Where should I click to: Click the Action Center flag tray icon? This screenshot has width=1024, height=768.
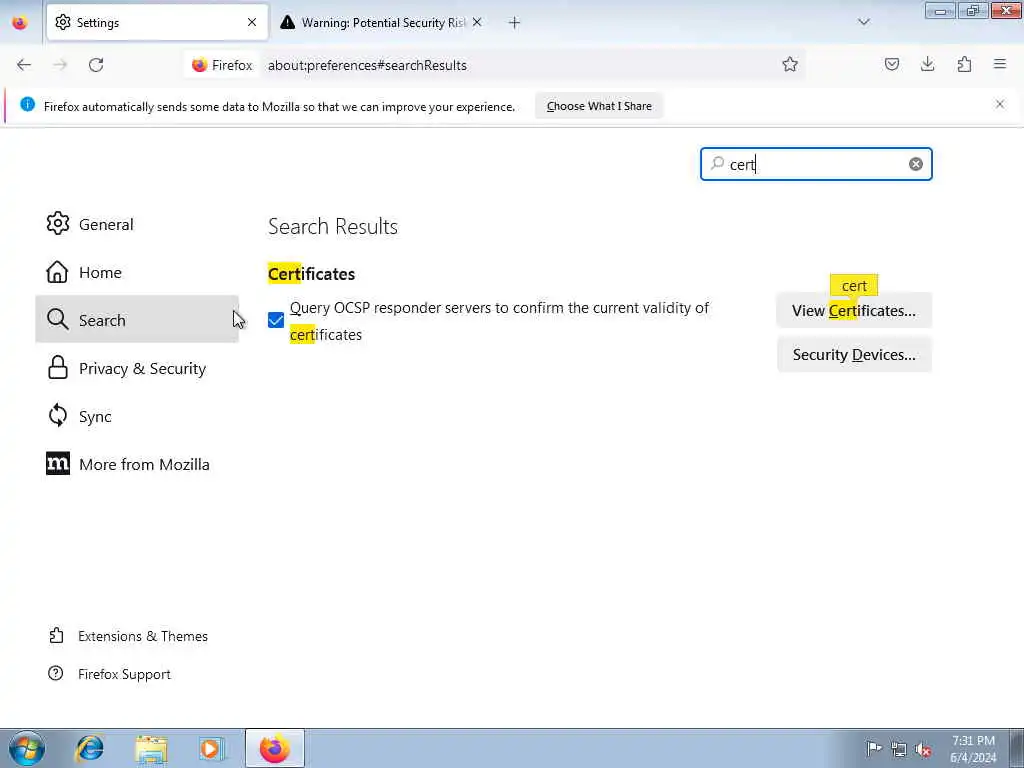(x=874, y=748)
